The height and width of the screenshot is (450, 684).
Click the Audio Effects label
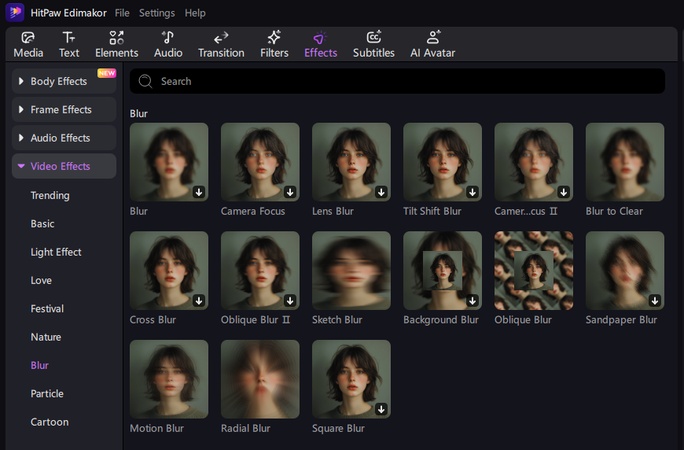coord(60,138)
